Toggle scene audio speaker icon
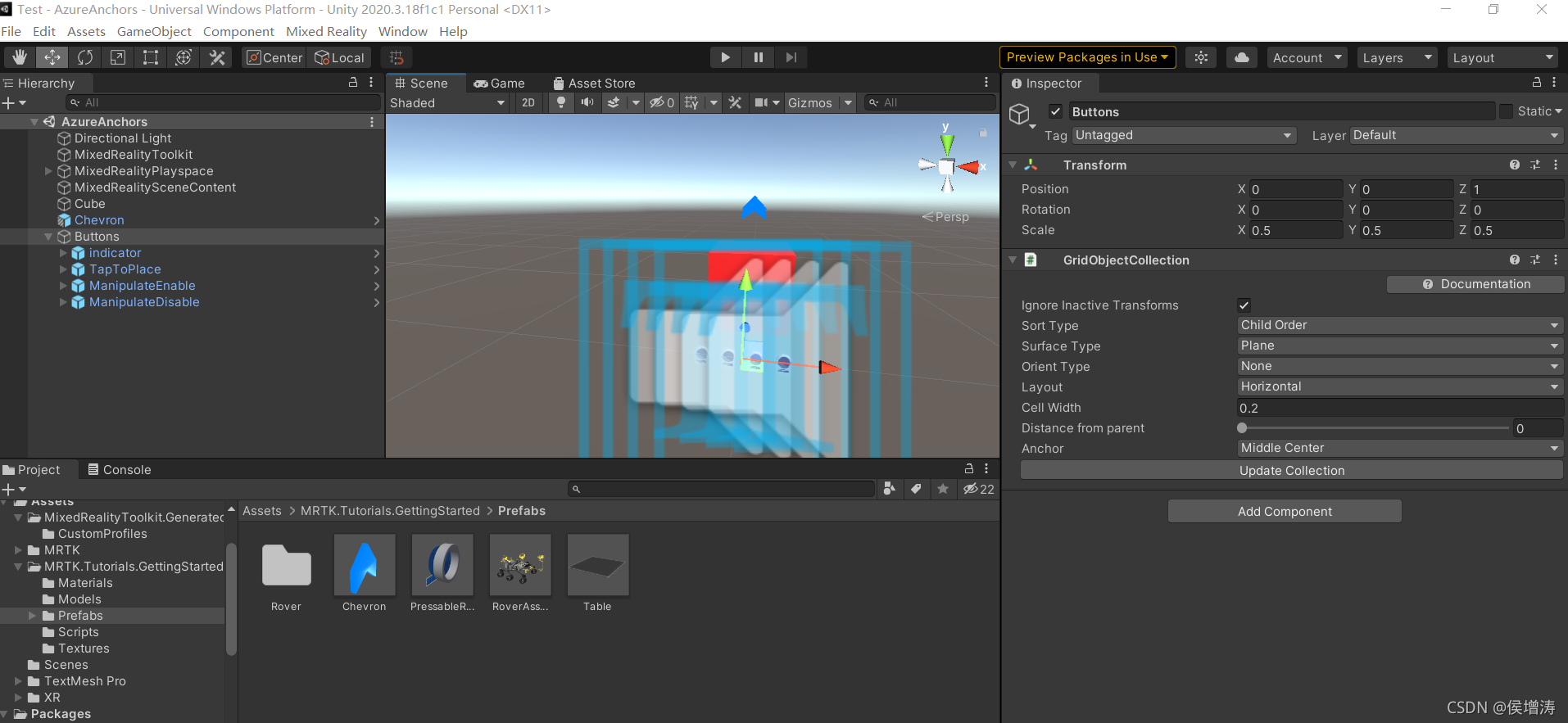The height and width of the screenshot is (723, 1568). point(587,102)
